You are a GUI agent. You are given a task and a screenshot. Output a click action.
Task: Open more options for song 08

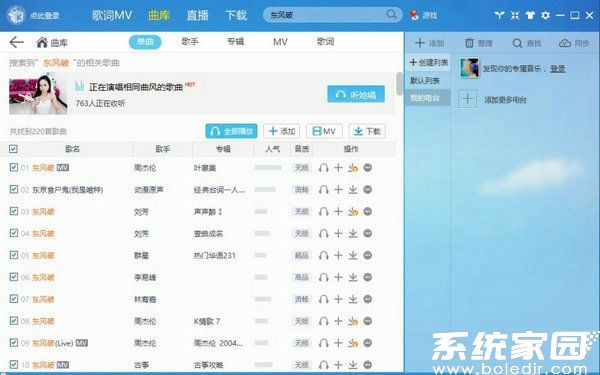coord(368,321)
